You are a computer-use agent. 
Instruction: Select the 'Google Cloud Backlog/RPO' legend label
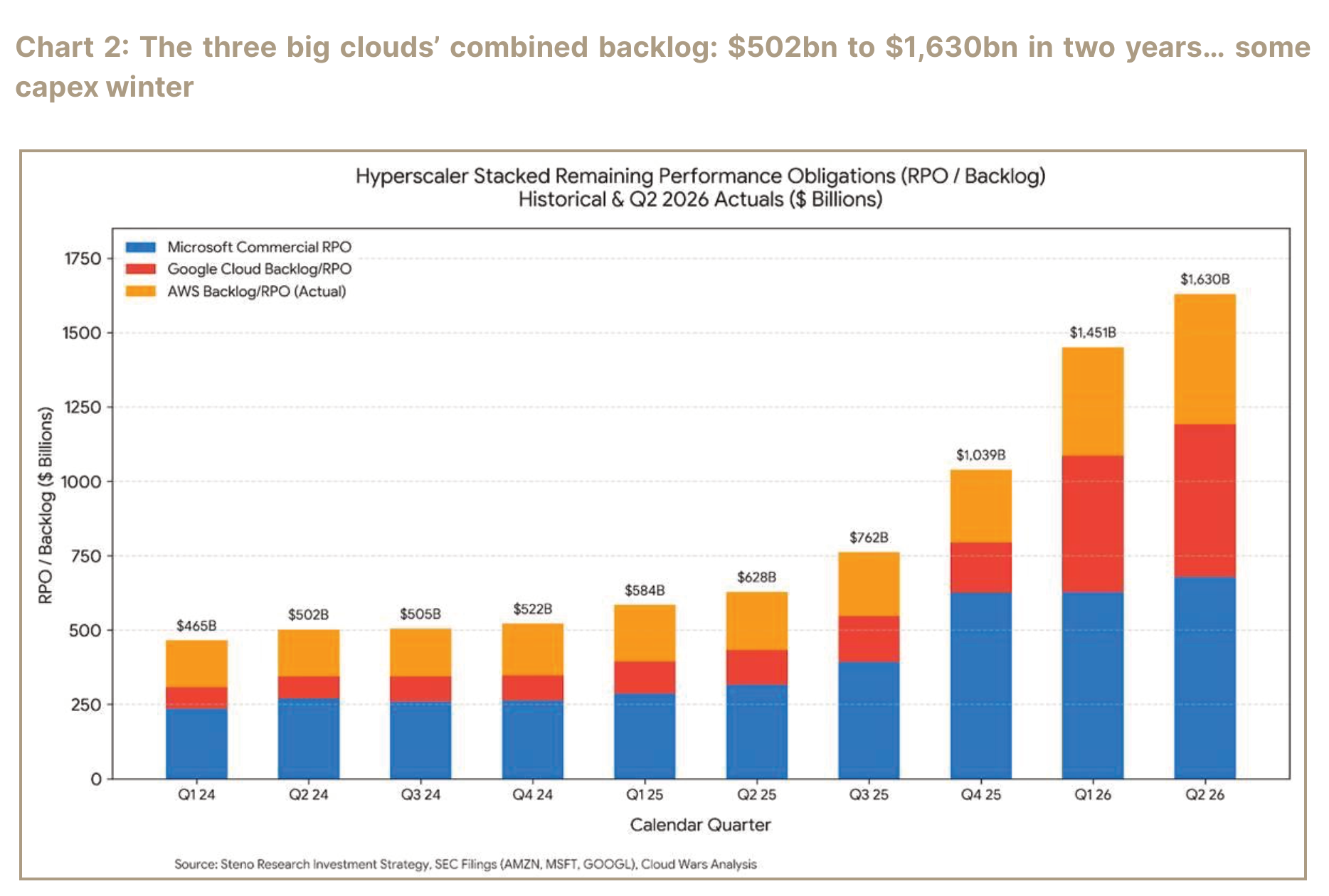pos(259,269)
